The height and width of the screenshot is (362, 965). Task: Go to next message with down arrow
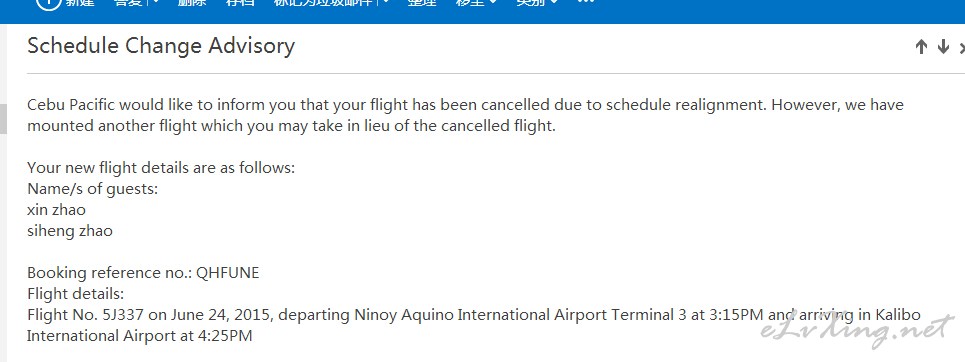click(x=943, y=47)
